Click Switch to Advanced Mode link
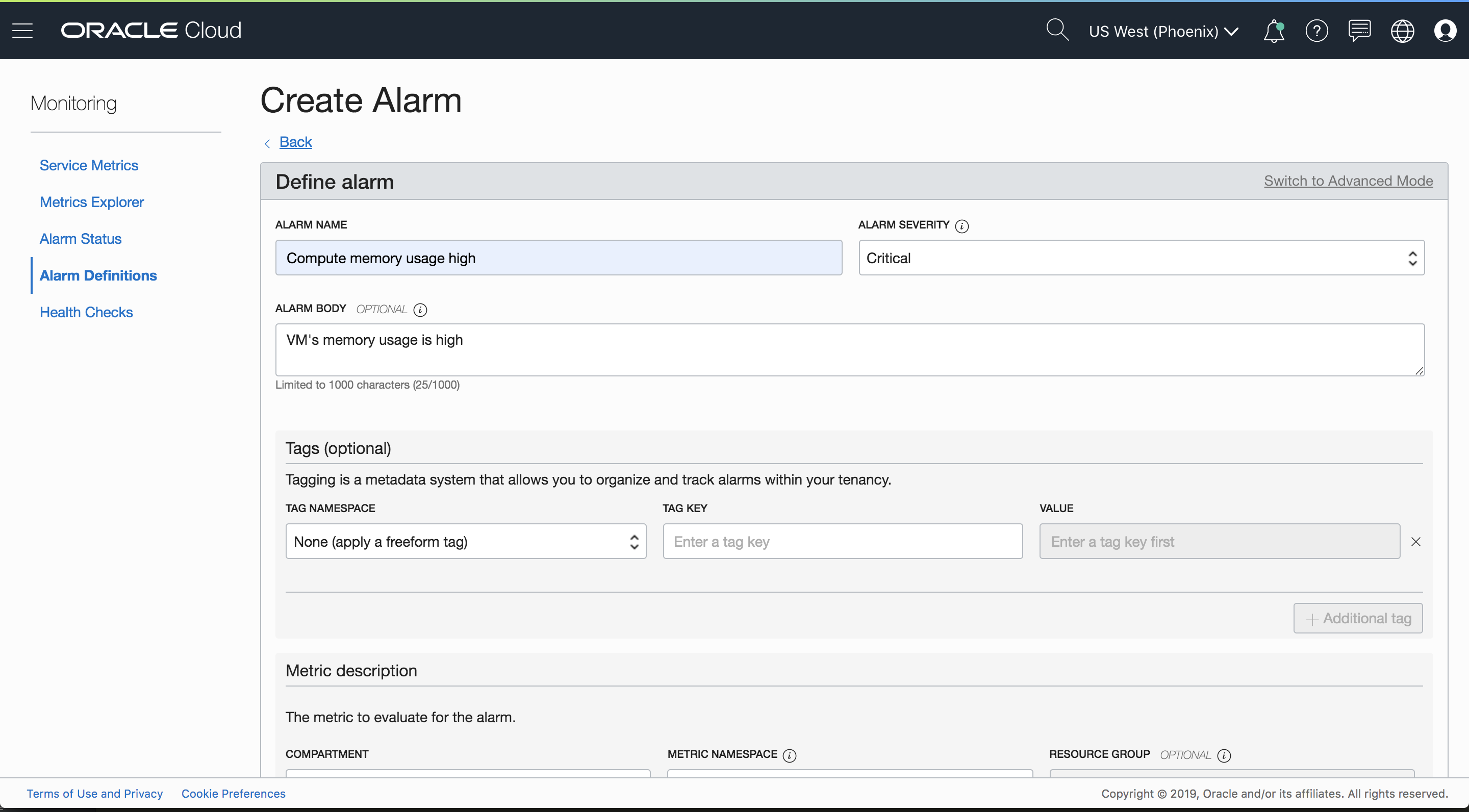Screen dimensions: 1469x812 (1348, 181)
